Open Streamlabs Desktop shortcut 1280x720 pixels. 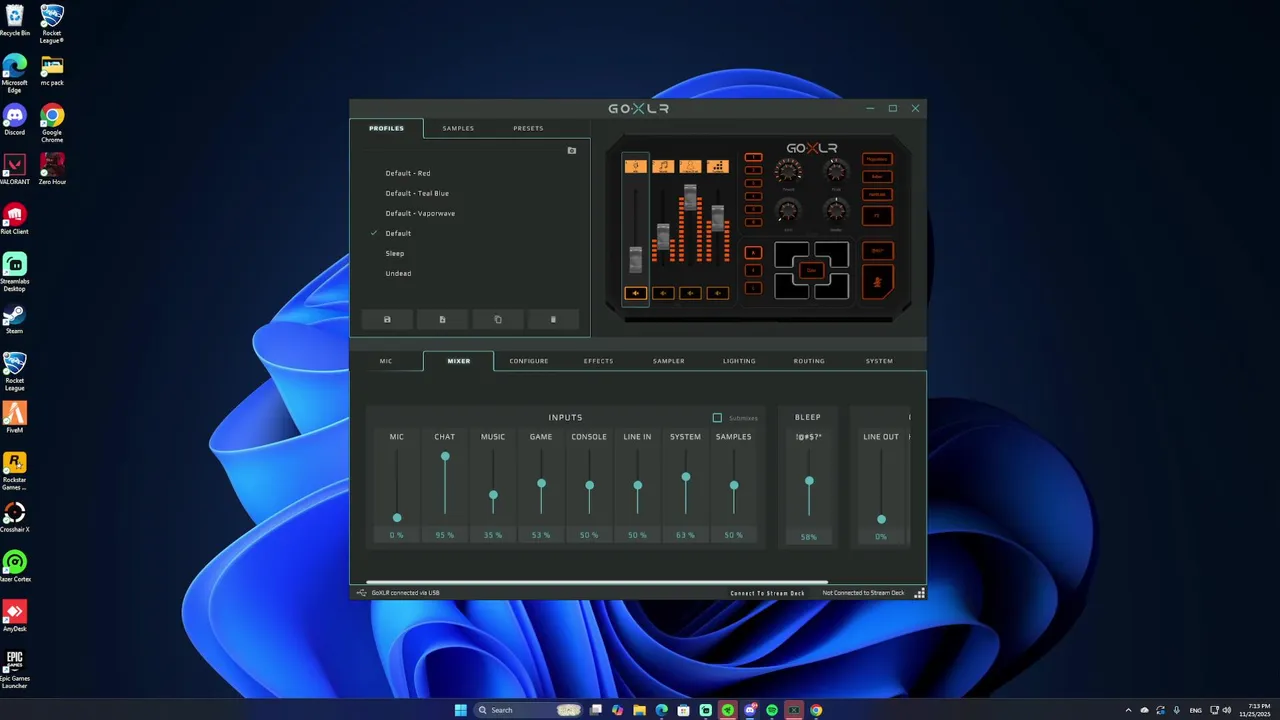click(14, 272)
